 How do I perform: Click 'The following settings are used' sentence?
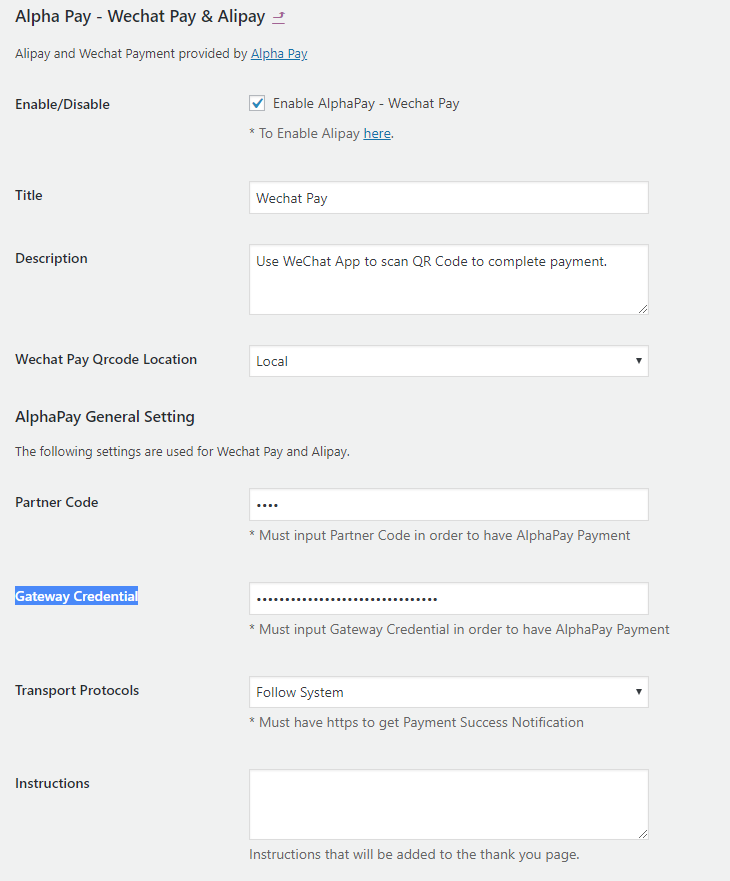(183, 452)
